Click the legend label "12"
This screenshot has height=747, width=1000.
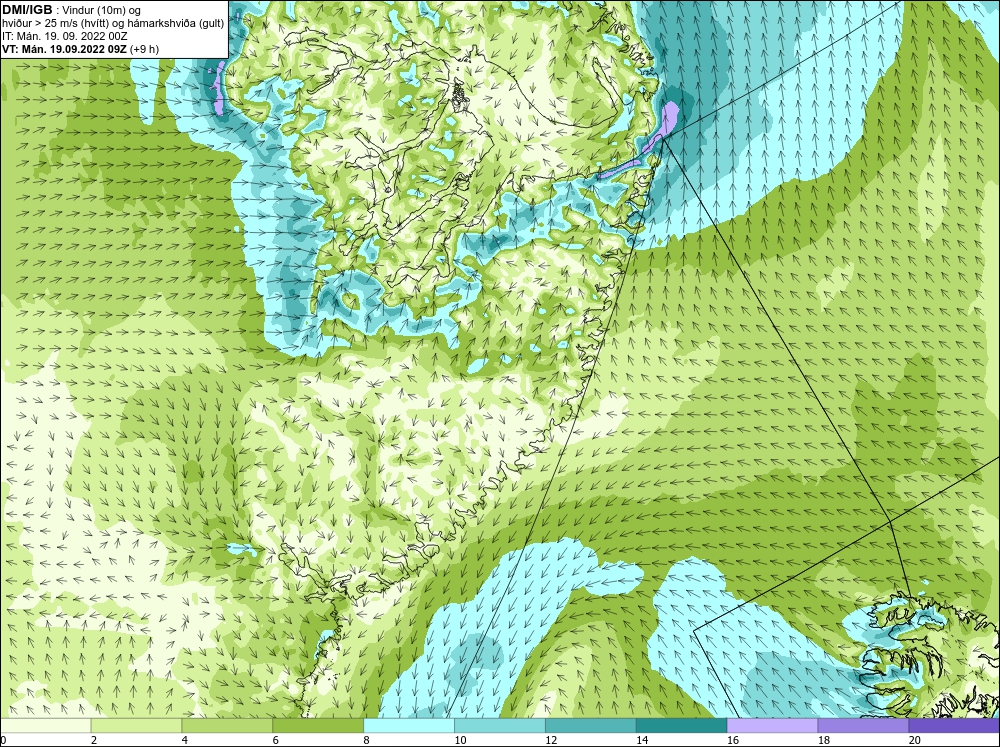551,740
